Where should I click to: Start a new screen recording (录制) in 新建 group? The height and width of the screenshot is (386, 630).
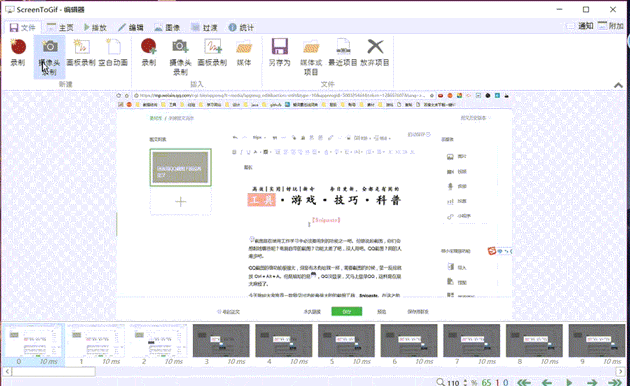(x=18, y=53)
